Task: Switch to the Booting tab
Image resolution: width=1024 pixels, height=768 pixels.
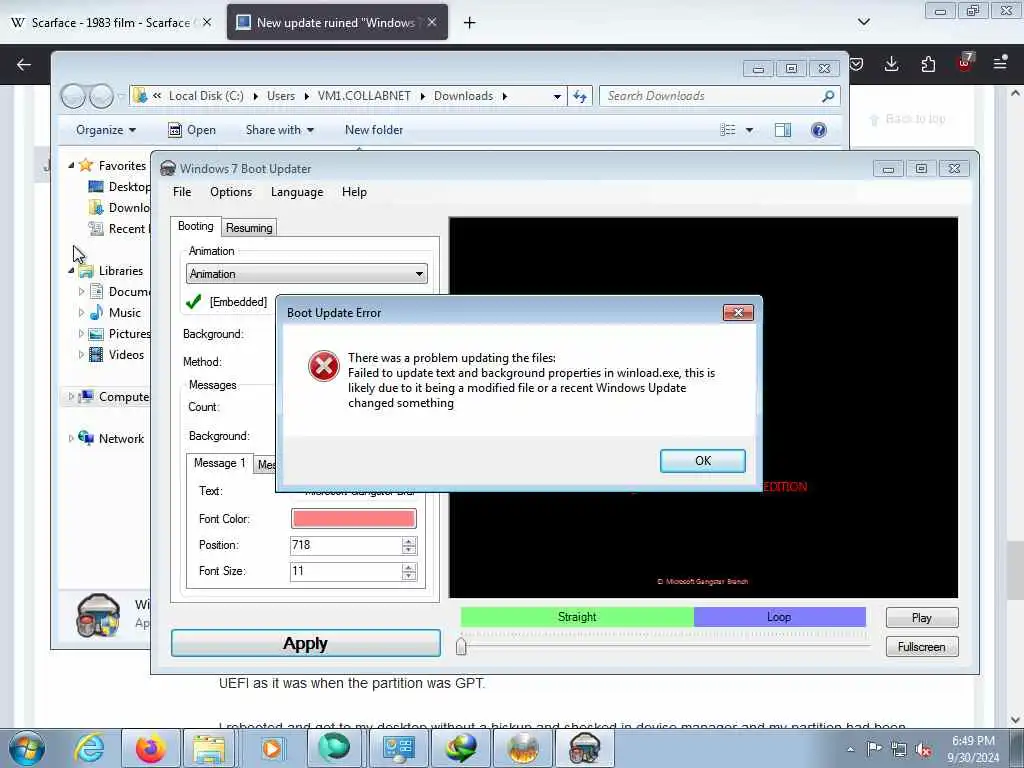Action: 196,226
